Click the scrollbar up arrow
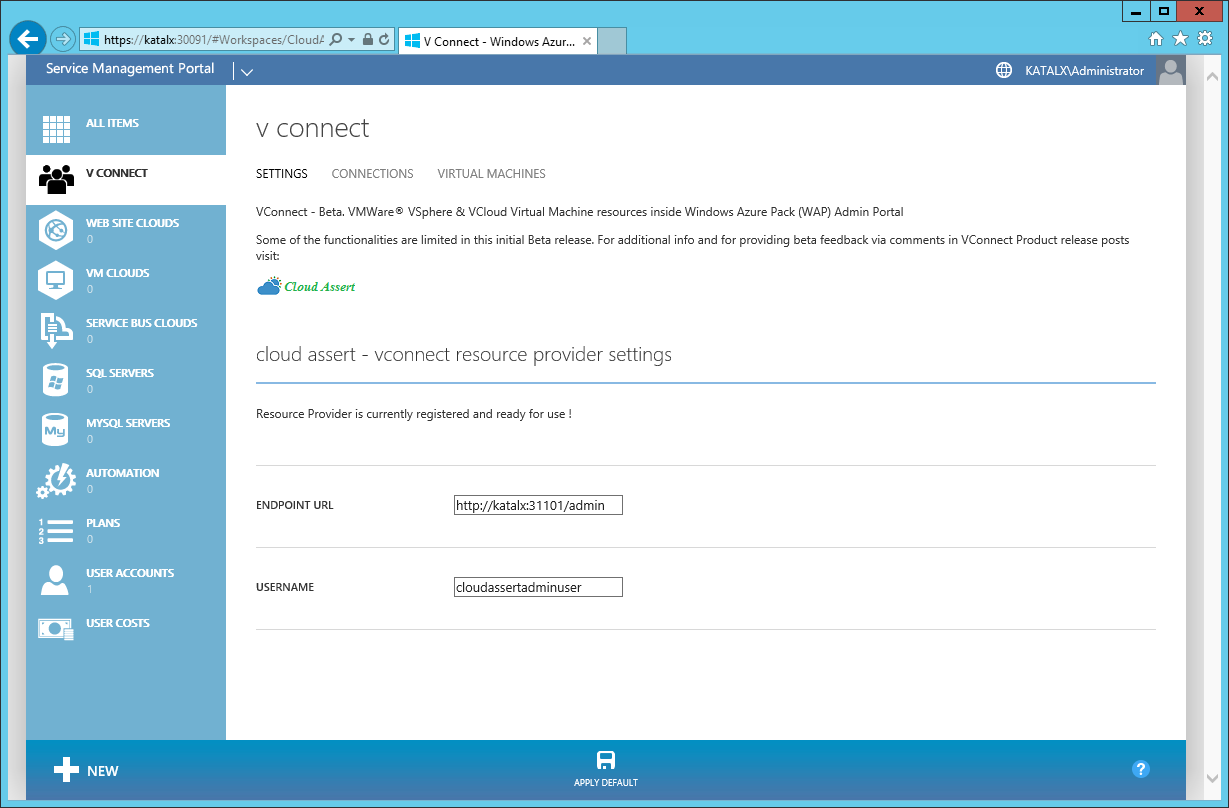 (x=1211, y=77)
